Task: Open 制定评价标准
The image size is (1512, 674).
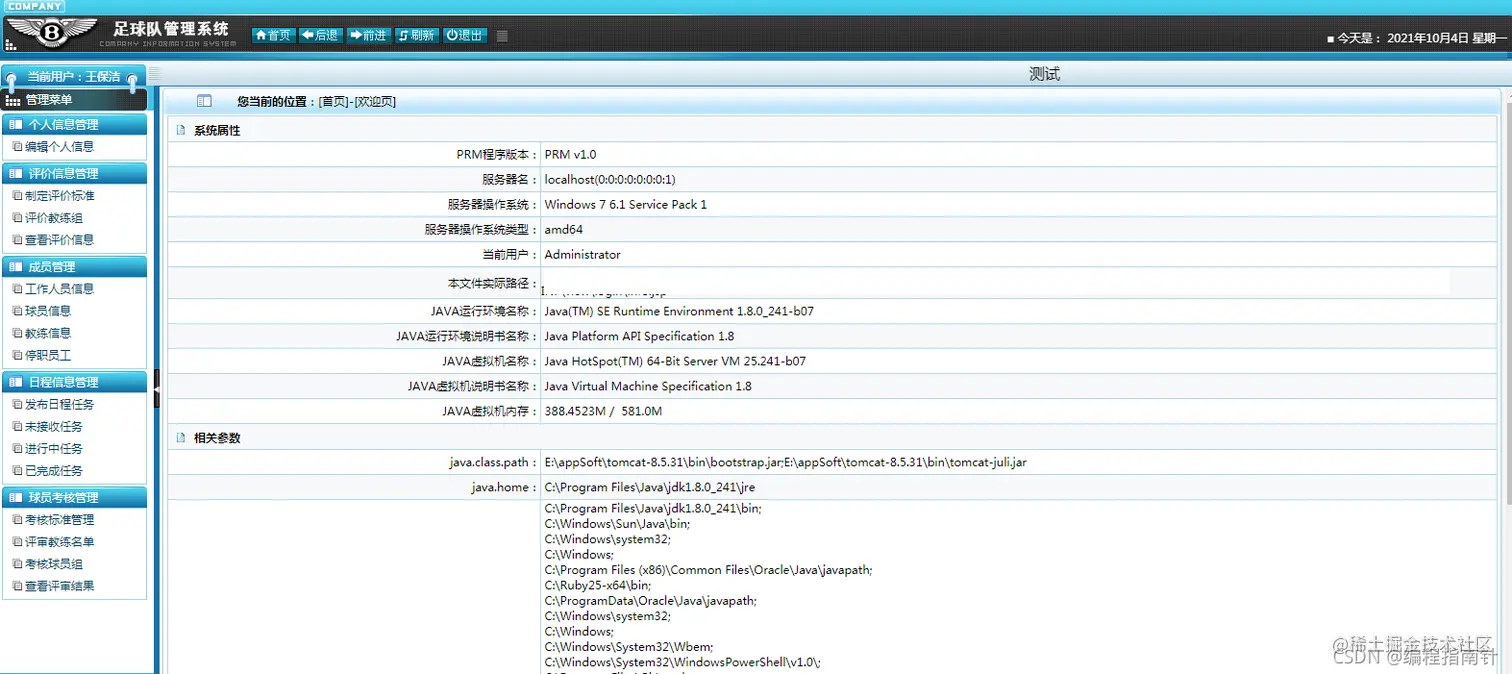Action: pyautogui.click(x=59, y=196)
